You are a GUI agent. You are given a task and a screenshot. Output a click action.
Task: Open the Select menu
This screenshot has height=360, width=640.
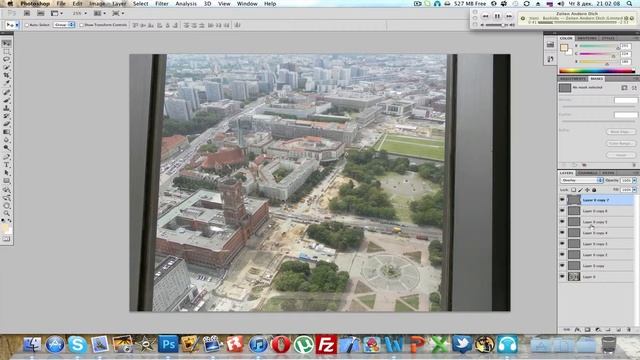click(x=140, y=4)
